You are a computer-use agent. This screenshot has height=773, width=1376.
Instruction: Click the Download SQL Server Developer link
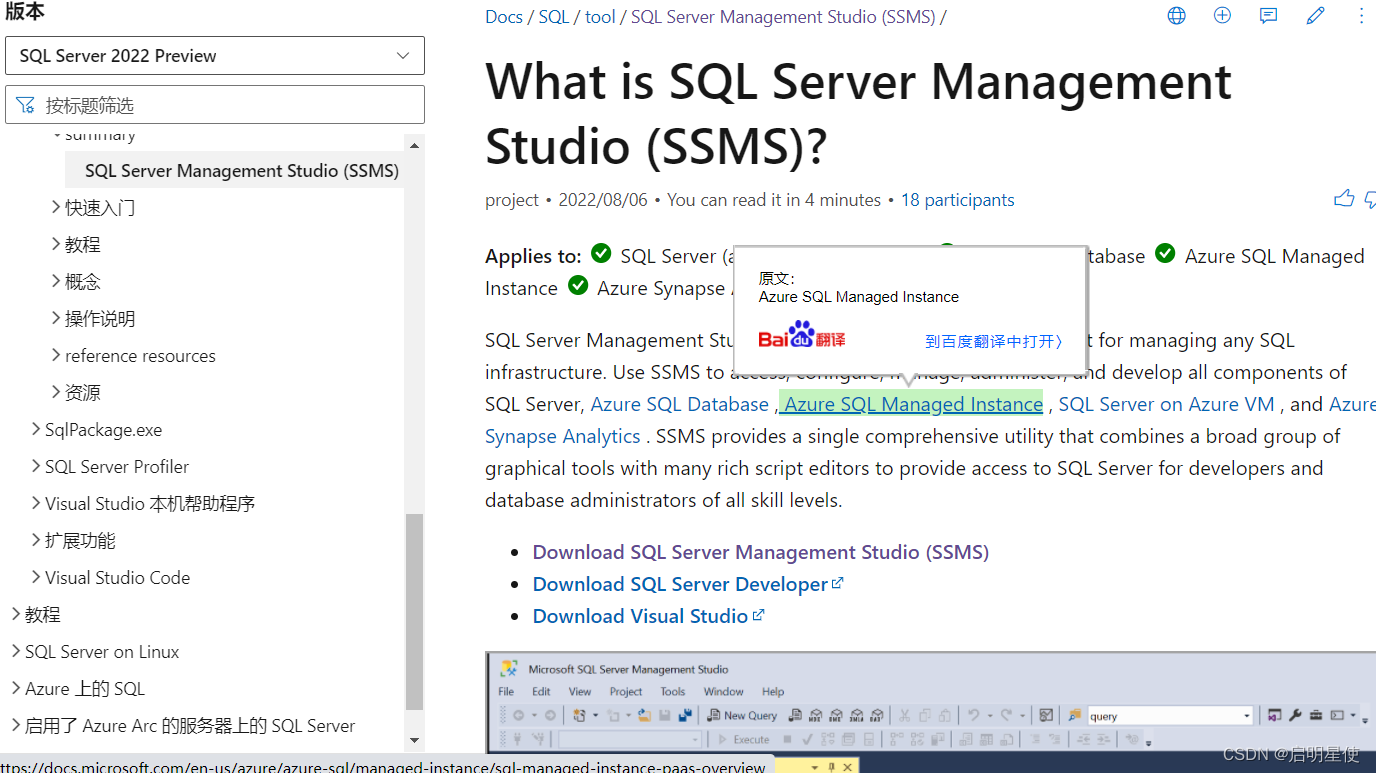[x=680, y=584]
